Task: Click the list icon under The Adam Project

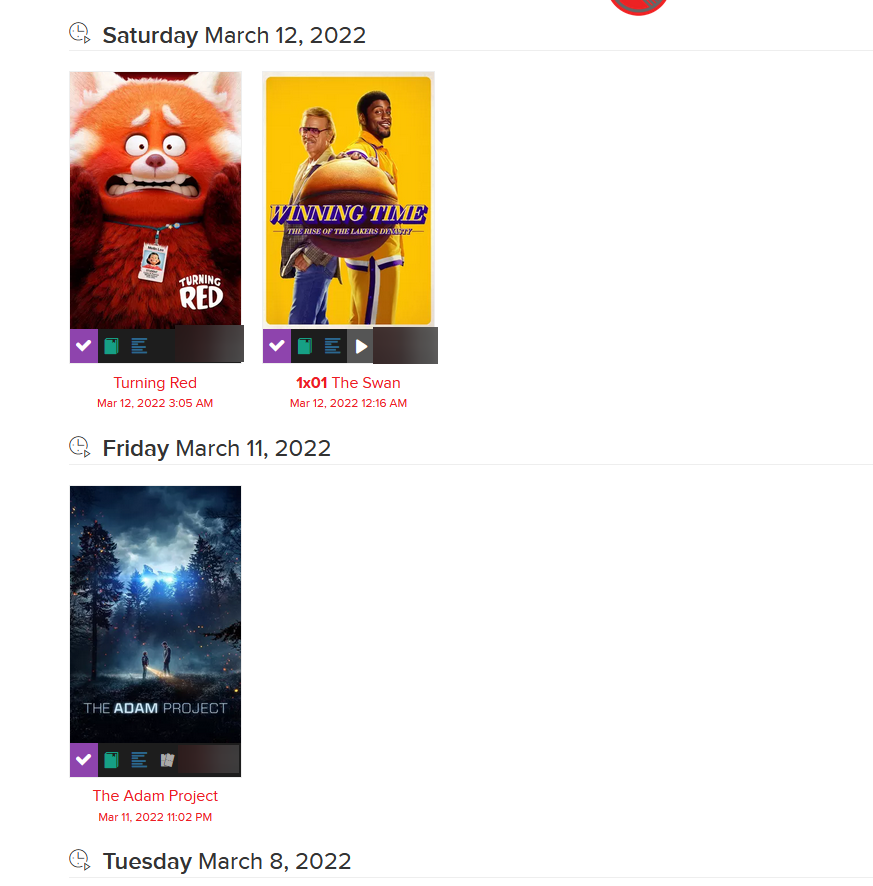Action: coord(139,760)
